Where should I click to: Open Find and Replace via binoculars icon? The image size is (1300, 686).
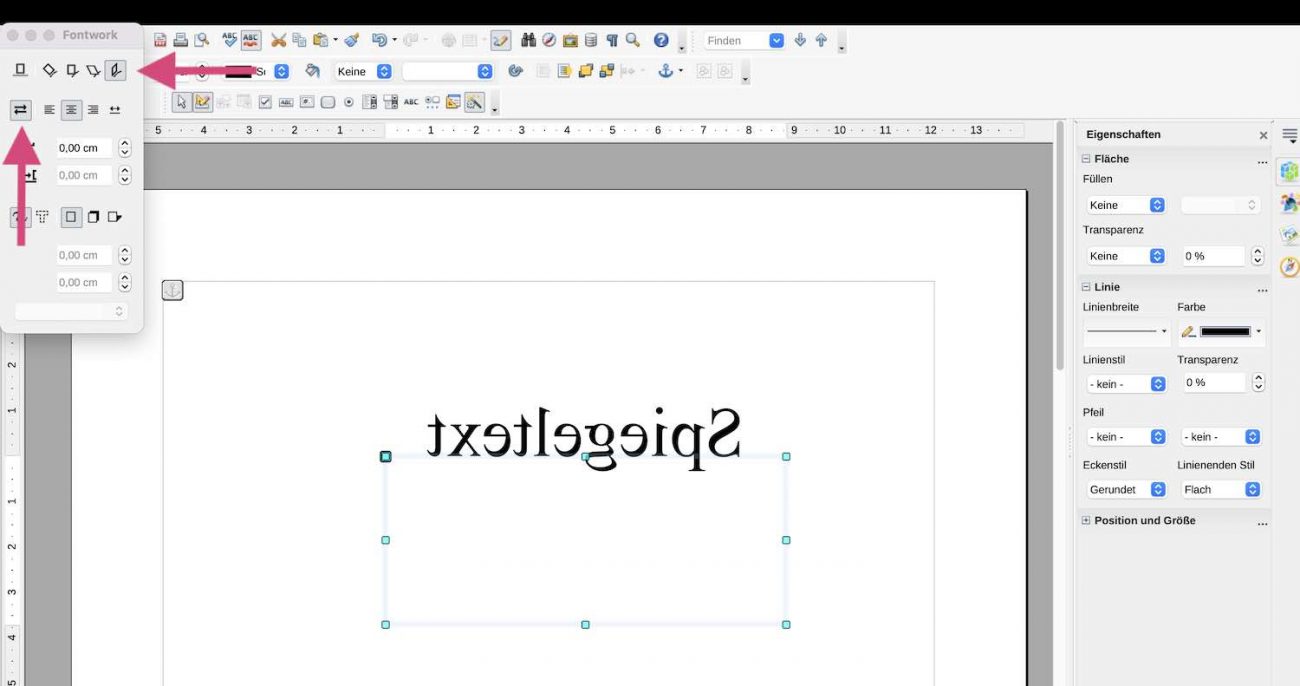coord(529,40)
